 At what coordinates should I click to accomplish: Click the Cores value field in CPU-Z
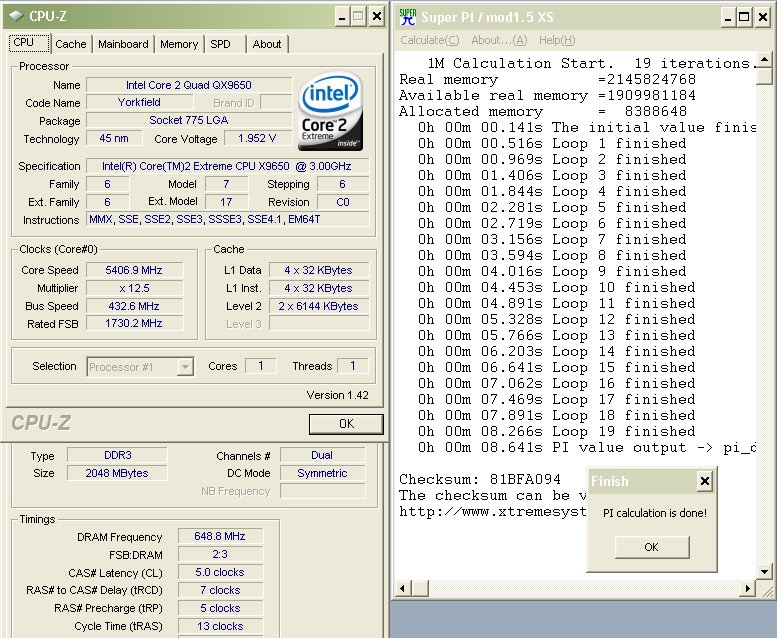[261, 366]
